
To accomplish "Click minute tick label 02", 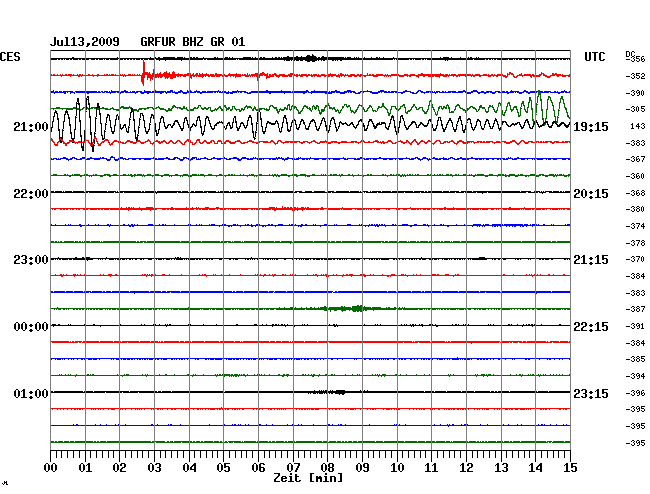I will point(119,468).
